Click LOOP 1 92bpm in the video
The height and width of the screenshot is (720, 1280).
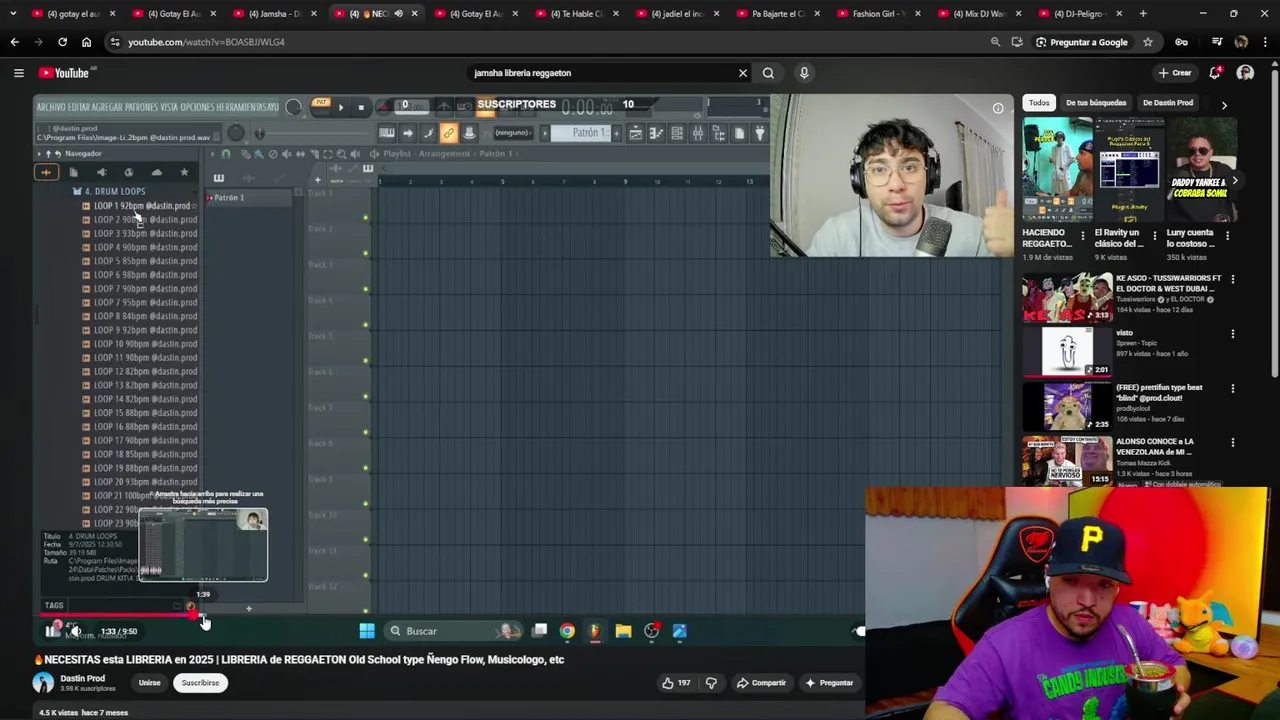(140, 206)
